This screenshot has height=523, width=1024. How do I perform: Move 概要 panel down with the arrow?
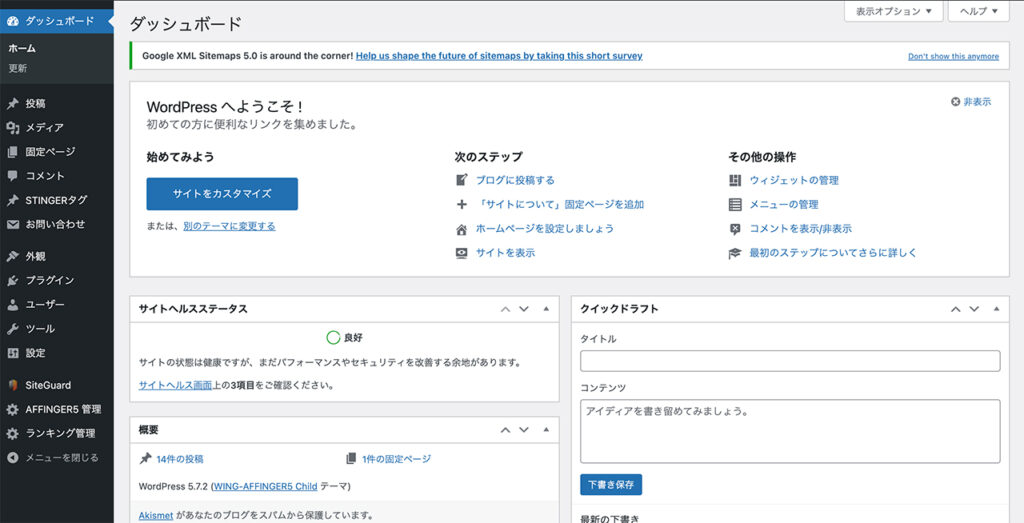(x=524, y=430)
